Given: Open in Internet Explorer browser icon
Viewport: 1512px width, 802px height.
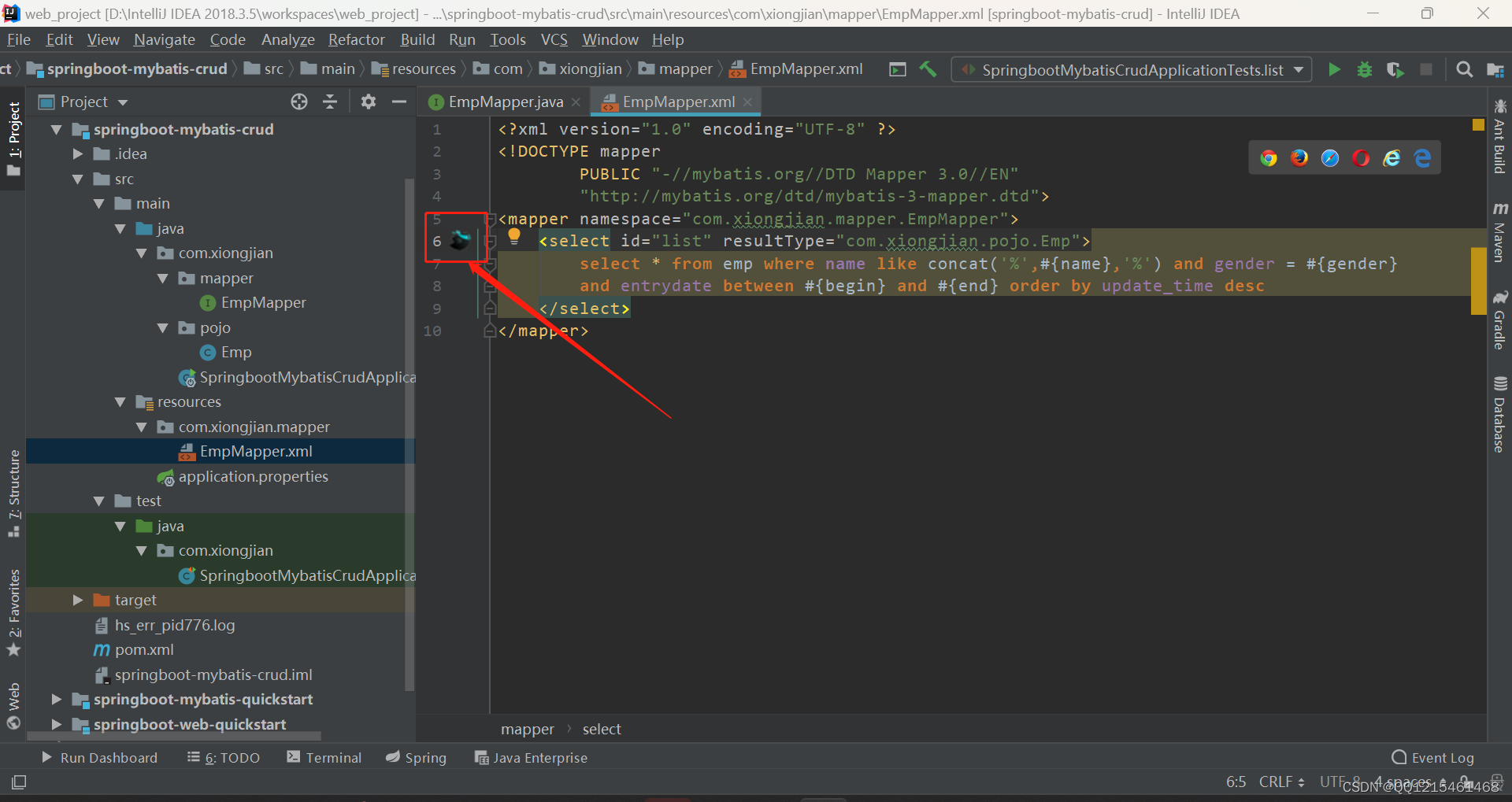Looking at the screenshot, I should tap(1392, 158).
